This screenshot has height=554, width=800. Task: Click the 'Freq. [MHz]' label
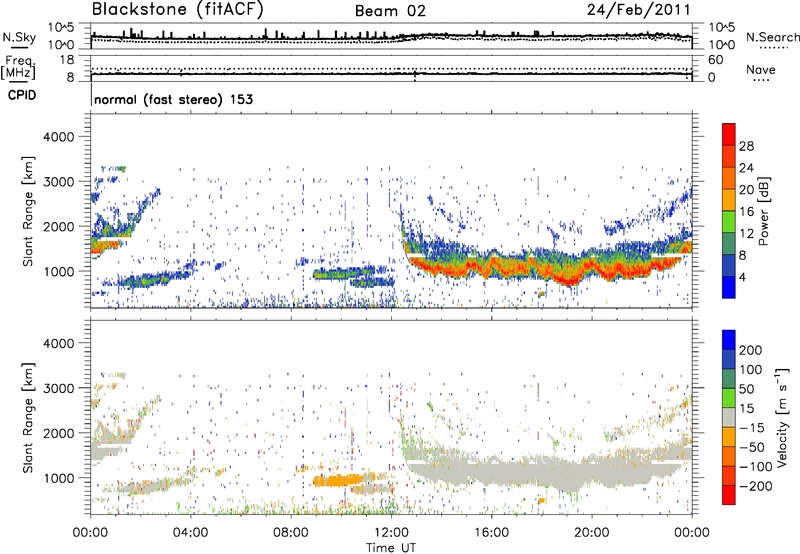click(x=18, y=68)
